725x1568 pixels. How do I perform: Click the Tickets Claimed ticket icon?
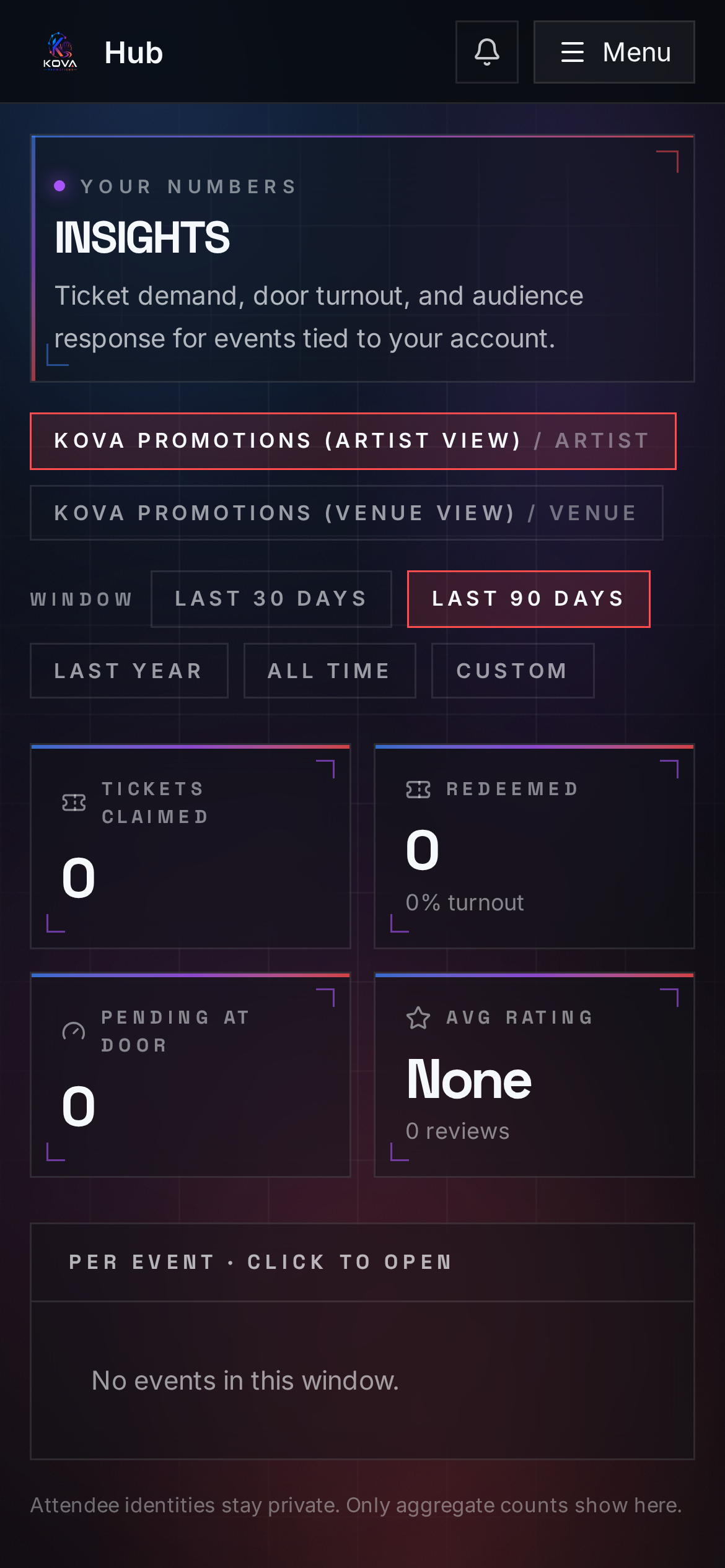click(74, 803)
